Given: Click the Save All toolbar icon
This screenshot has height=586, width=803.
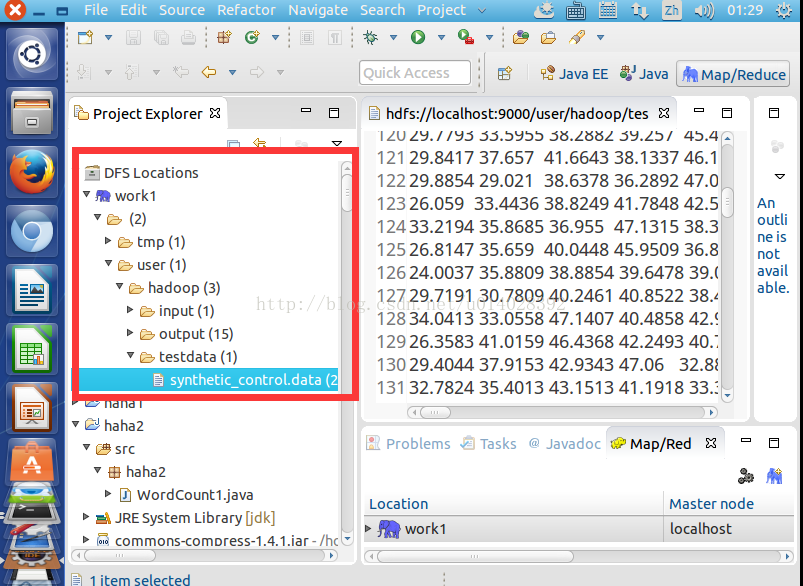Looking at the screenshot, I should coord(161,37).
